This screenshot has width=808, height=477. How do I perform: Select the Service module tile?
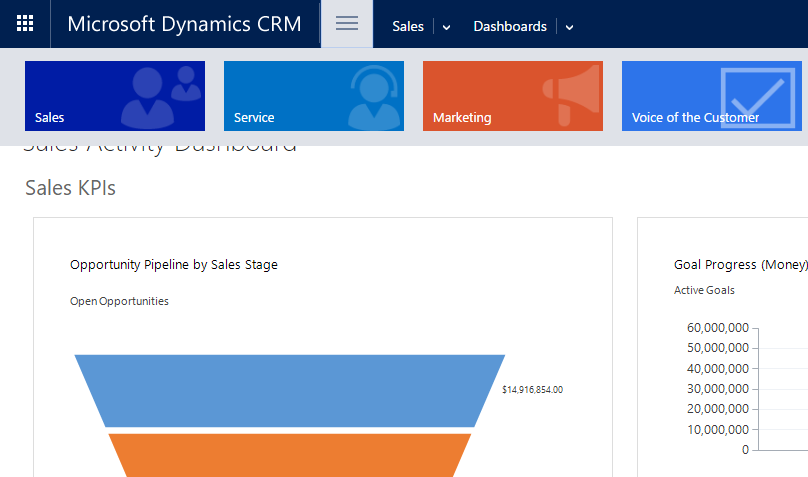314,96
